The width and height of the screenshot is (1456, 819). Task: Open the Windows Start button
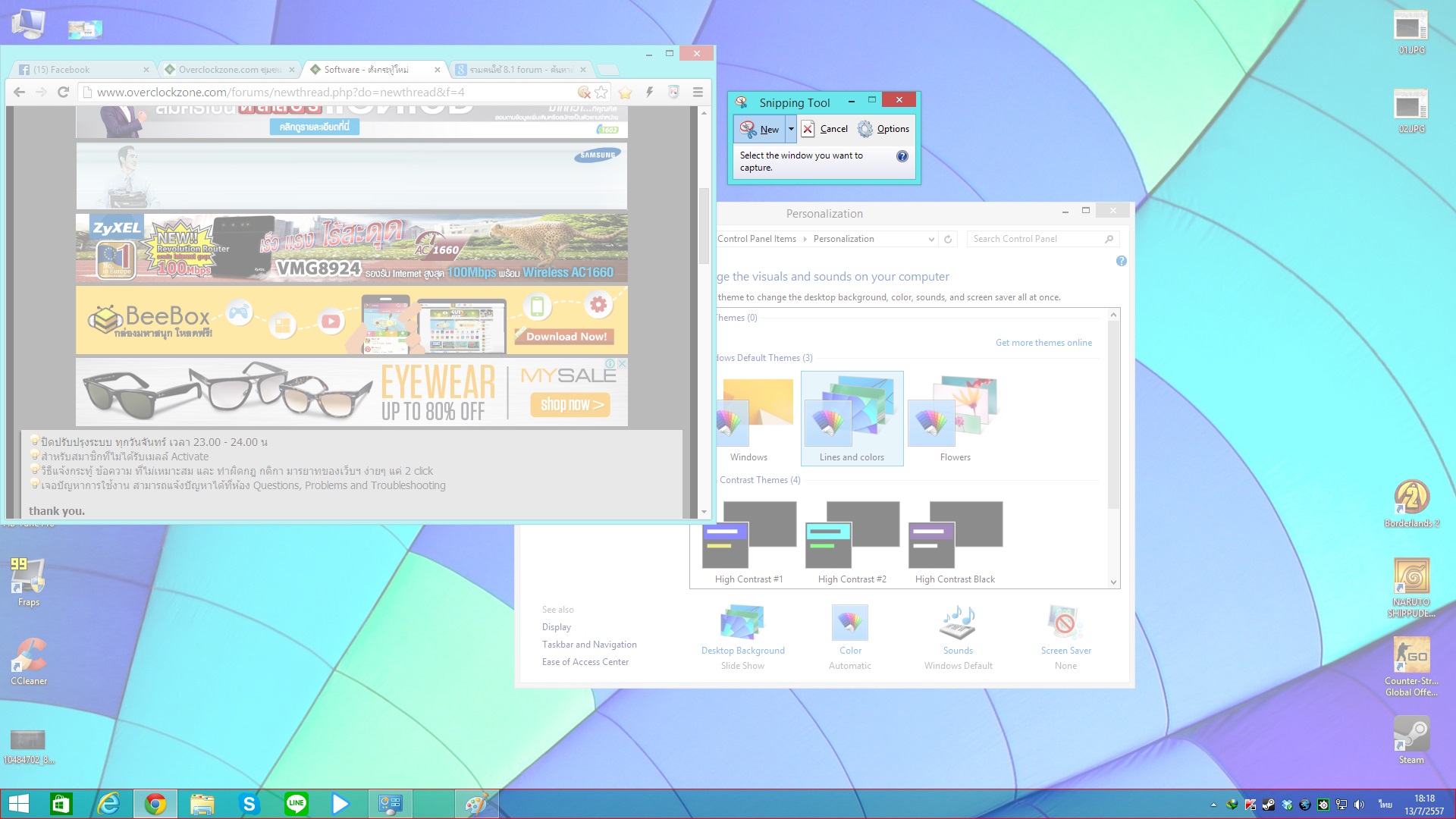pos(18,804)
